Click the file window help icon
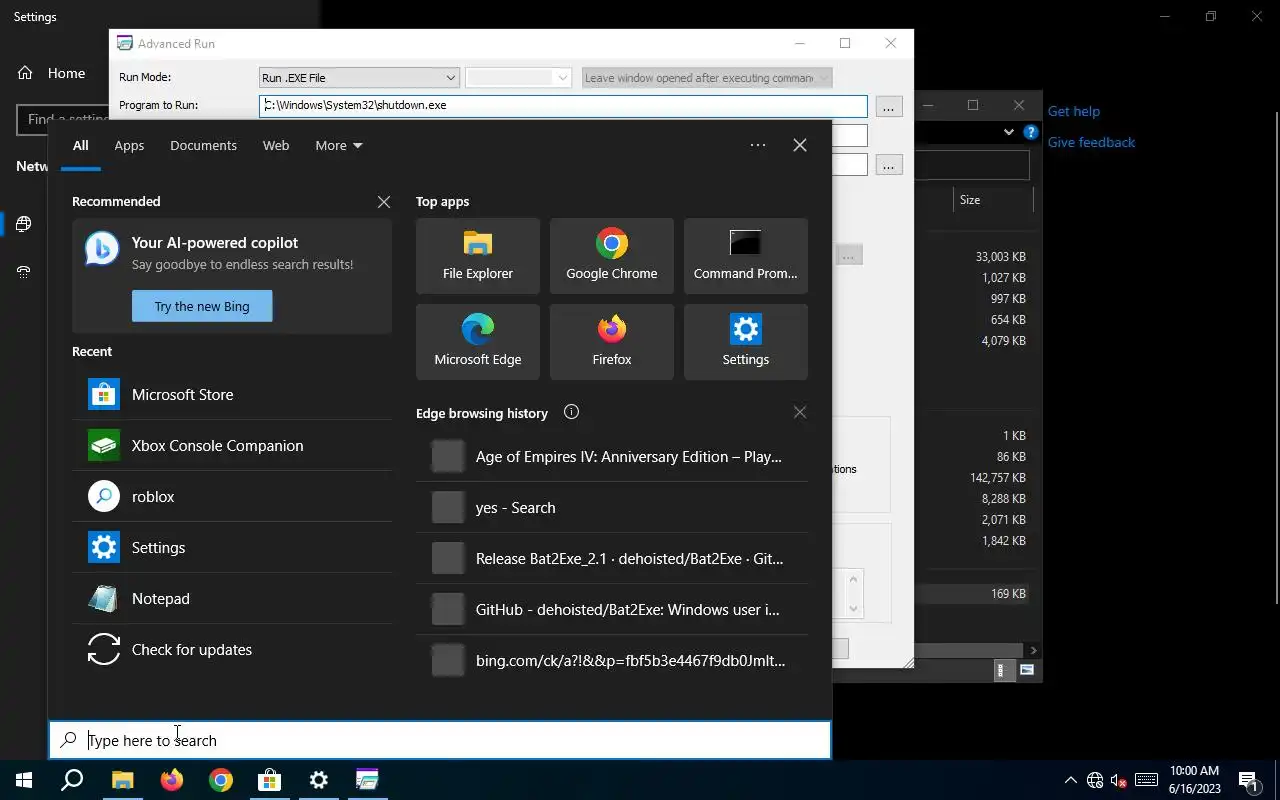Viewport: 1280px width, 800px height. 1031,132
